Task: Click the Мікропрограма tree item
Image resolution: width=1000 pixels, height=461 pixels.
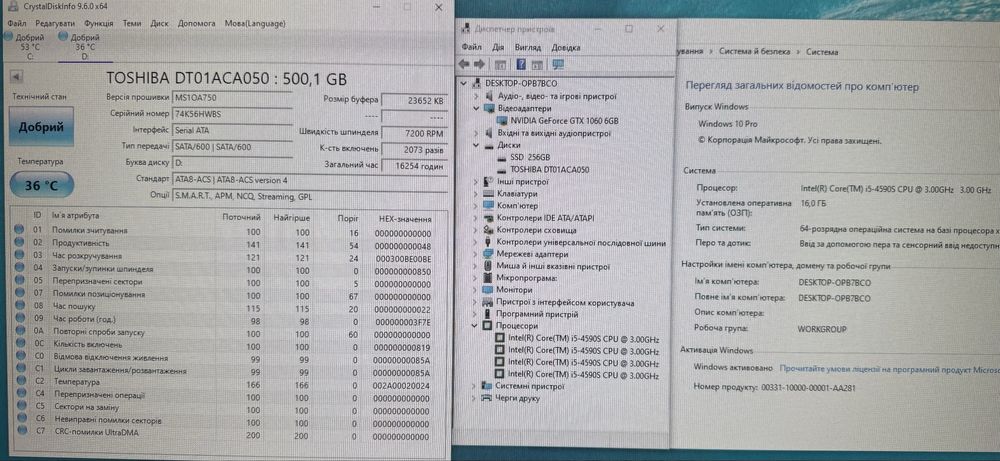Action: (x=527, y=278)
